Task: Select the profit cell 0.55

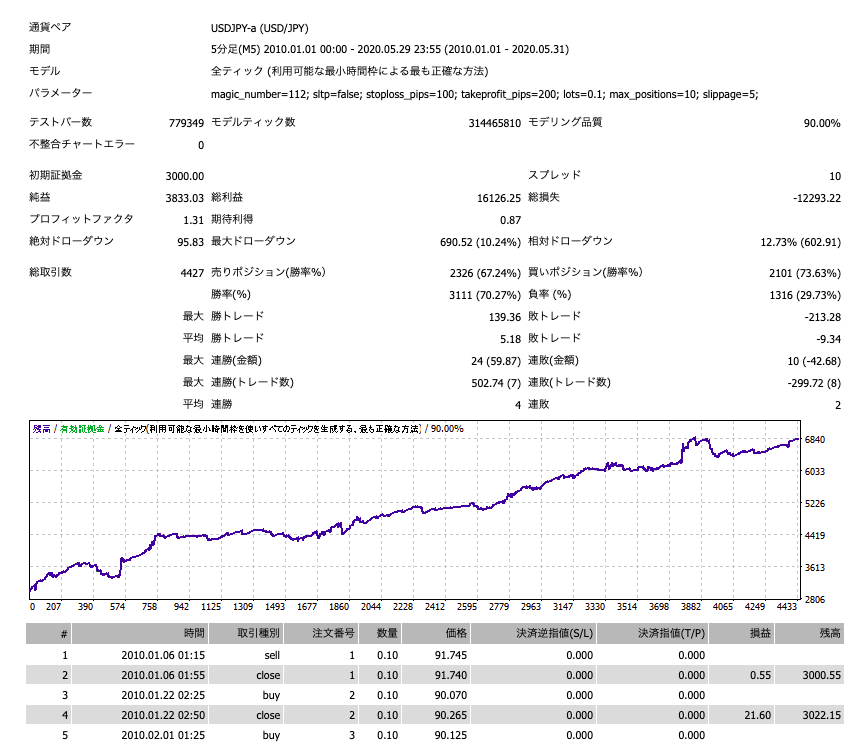Action: pos(761,675)
